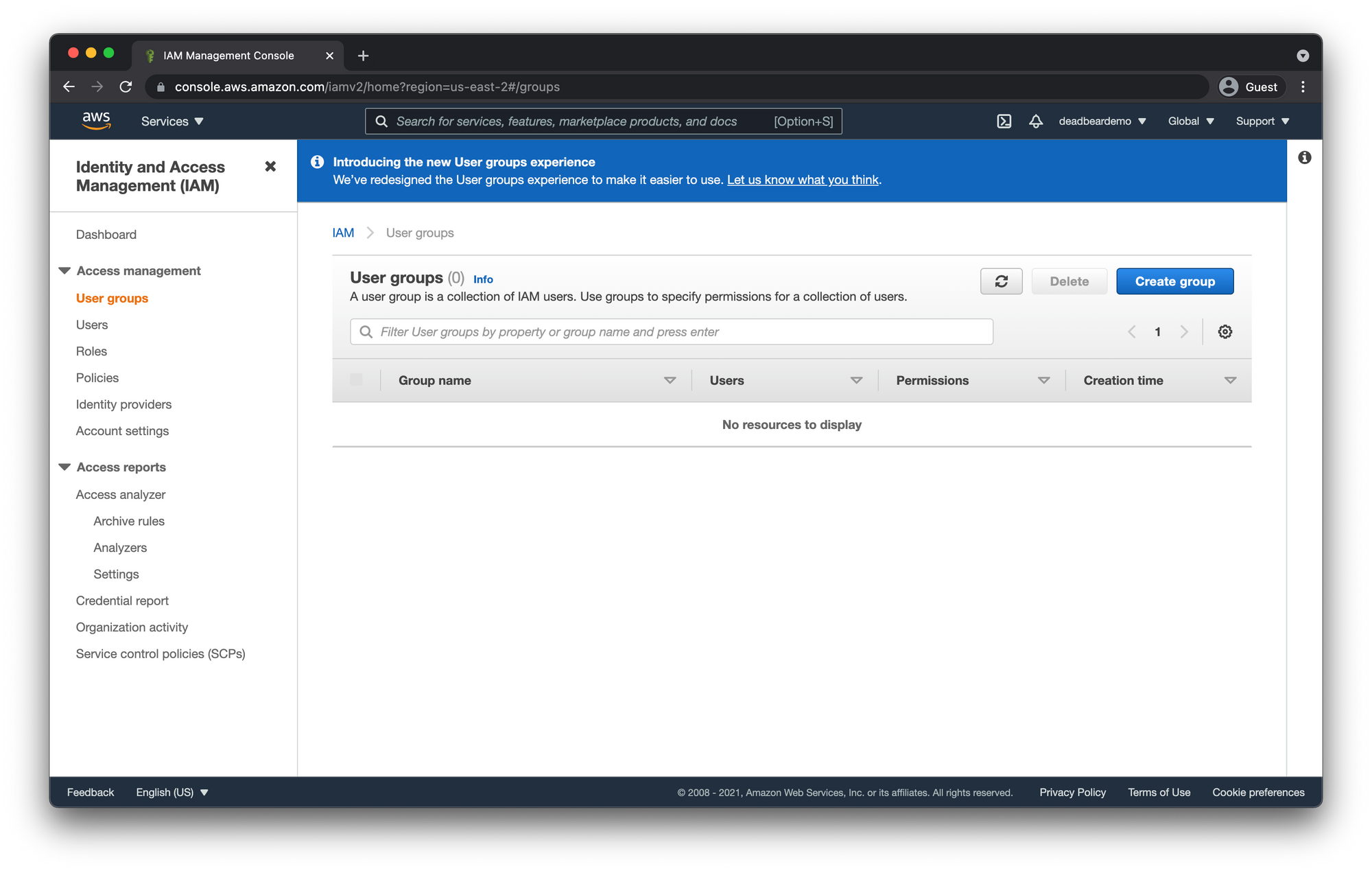
Task: Click the IAM info panel icon
Action: (1305, 157)
